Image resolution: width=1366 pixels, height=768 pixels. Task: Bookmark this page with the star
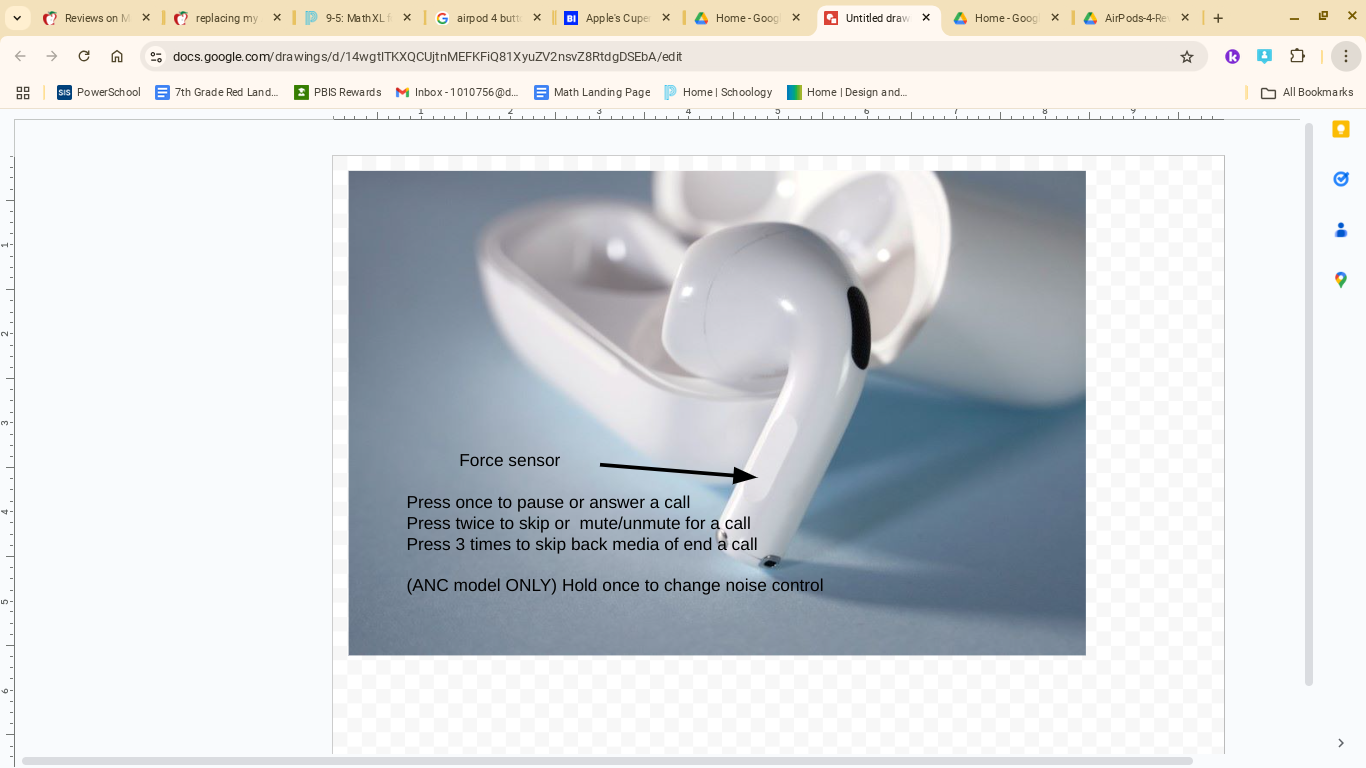click(1187, 57)
